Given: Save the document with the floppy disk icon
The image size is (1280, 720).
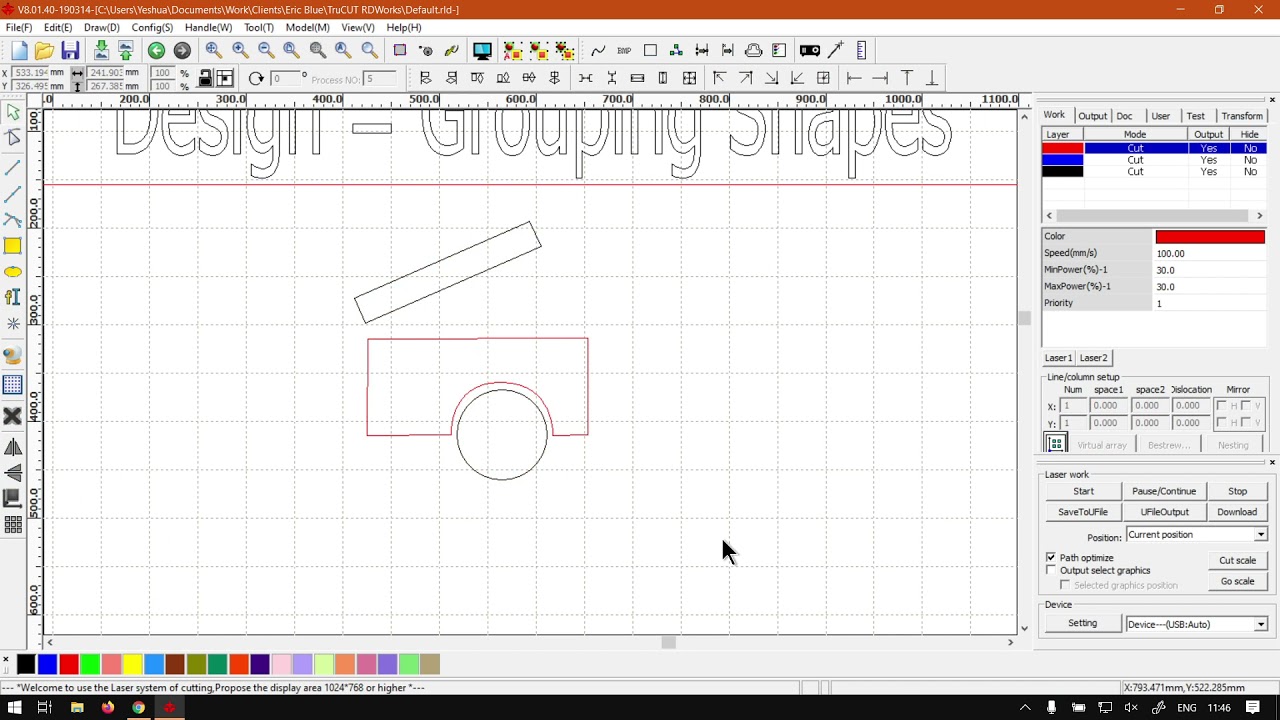Looking at the screenshot, I should 70,51.
